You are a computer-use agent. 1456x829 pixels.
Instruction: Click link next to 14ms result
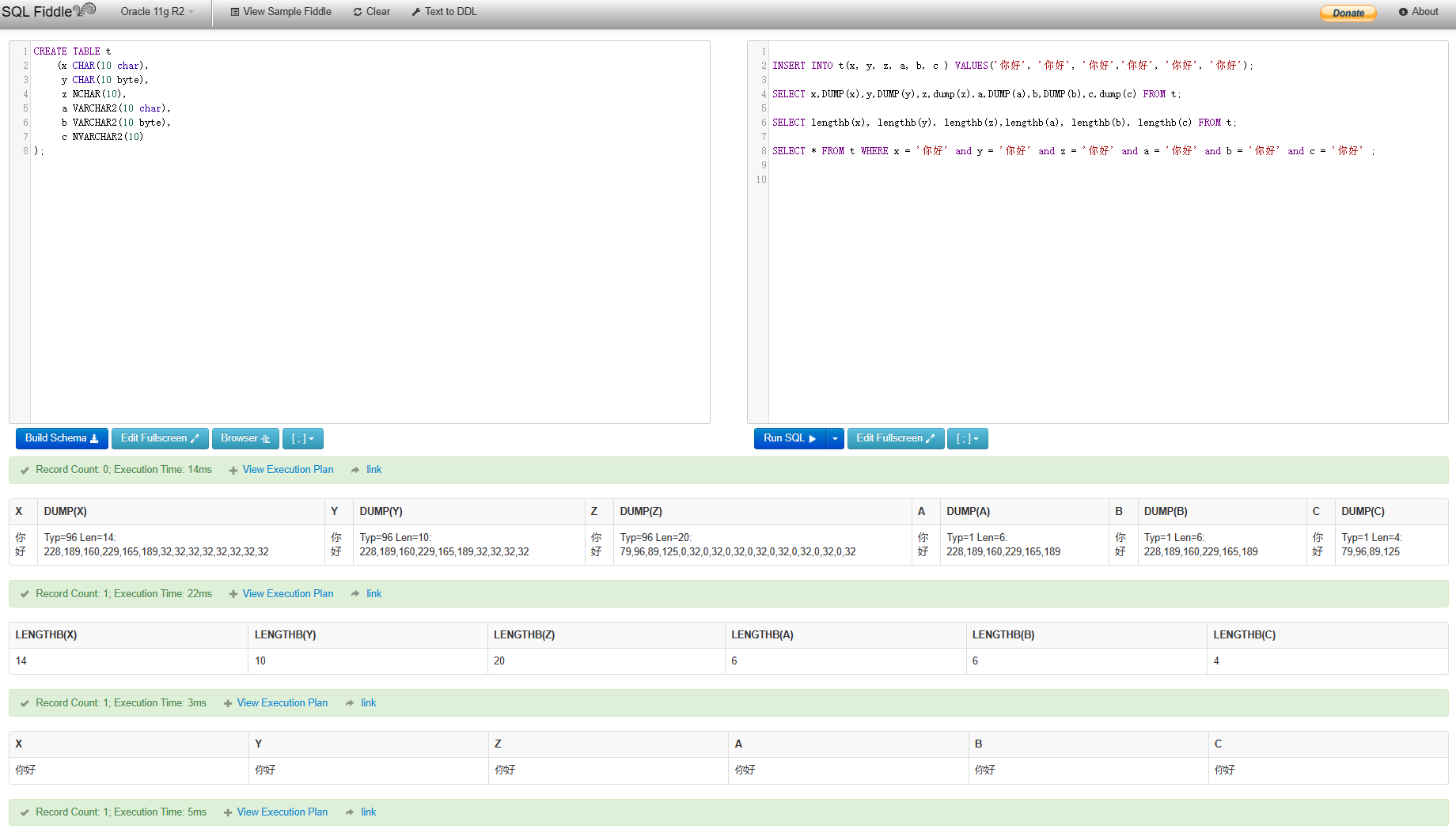pos(374,470)
